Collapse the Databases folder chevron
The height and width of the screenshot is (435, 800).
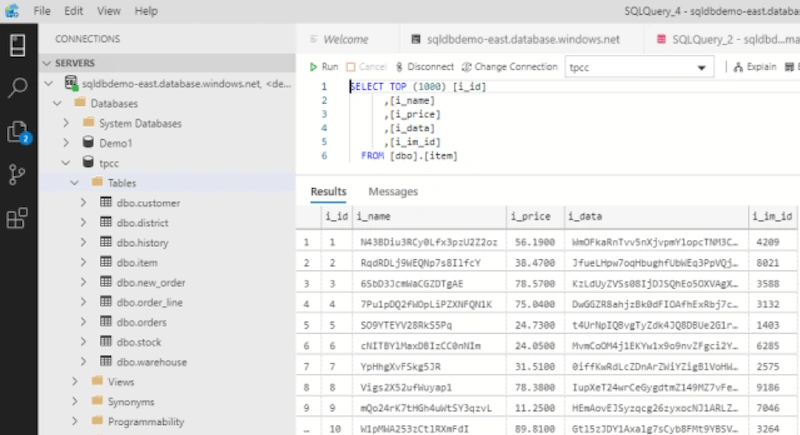pos(57,103)
